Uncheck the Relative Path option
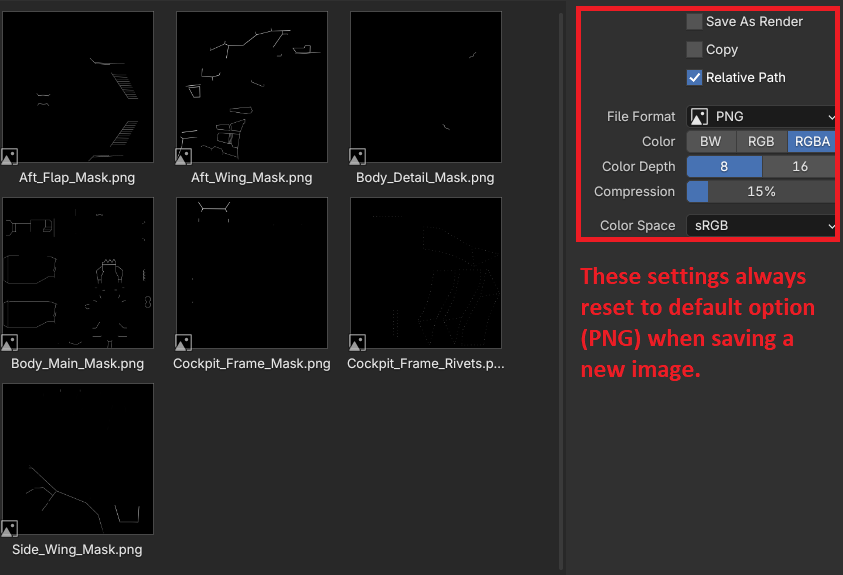843x575 pixels. (694, 77)
